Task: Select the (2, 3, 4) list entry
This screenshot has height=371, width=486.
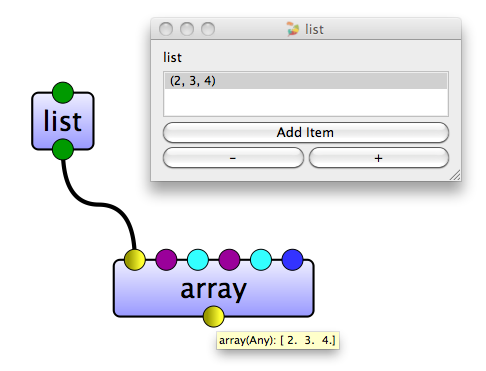Action: coord(306,81)
